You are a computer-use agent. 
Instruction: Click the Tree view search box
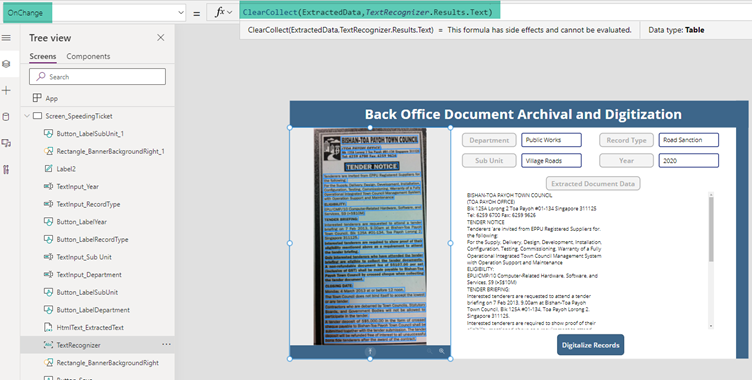coord(97,77)
